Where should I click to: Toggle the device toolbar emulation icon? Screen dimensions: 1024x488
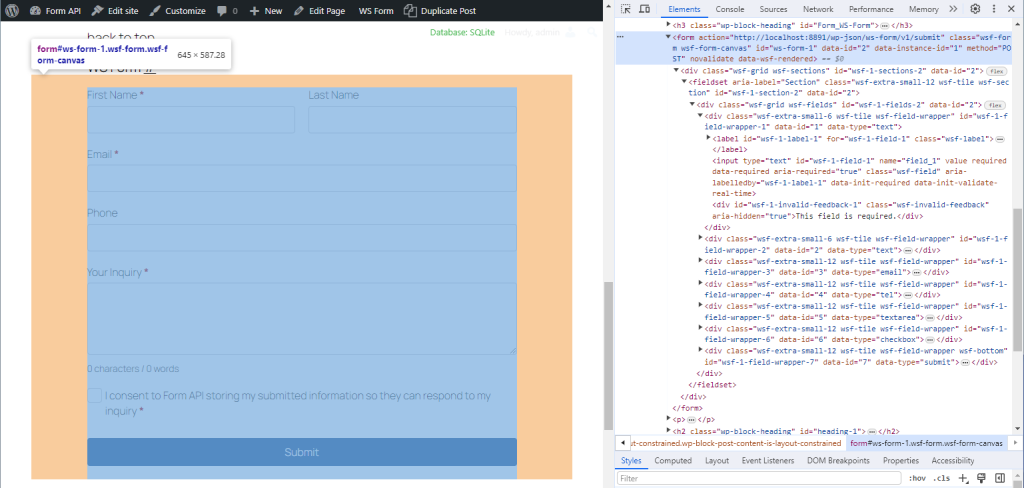pos(645,9)
